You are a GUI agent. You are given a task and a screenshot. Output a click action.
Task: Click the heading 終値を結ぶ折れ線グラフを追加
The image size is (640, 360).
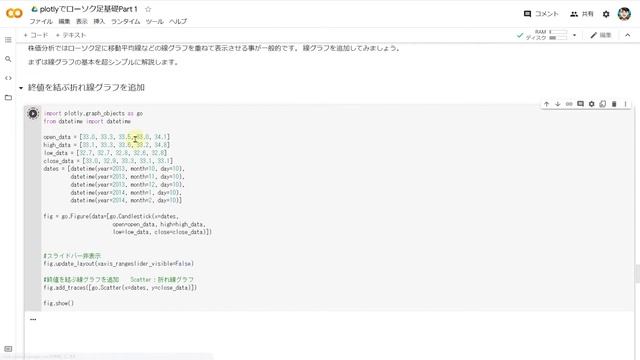[x=86, y=87]
